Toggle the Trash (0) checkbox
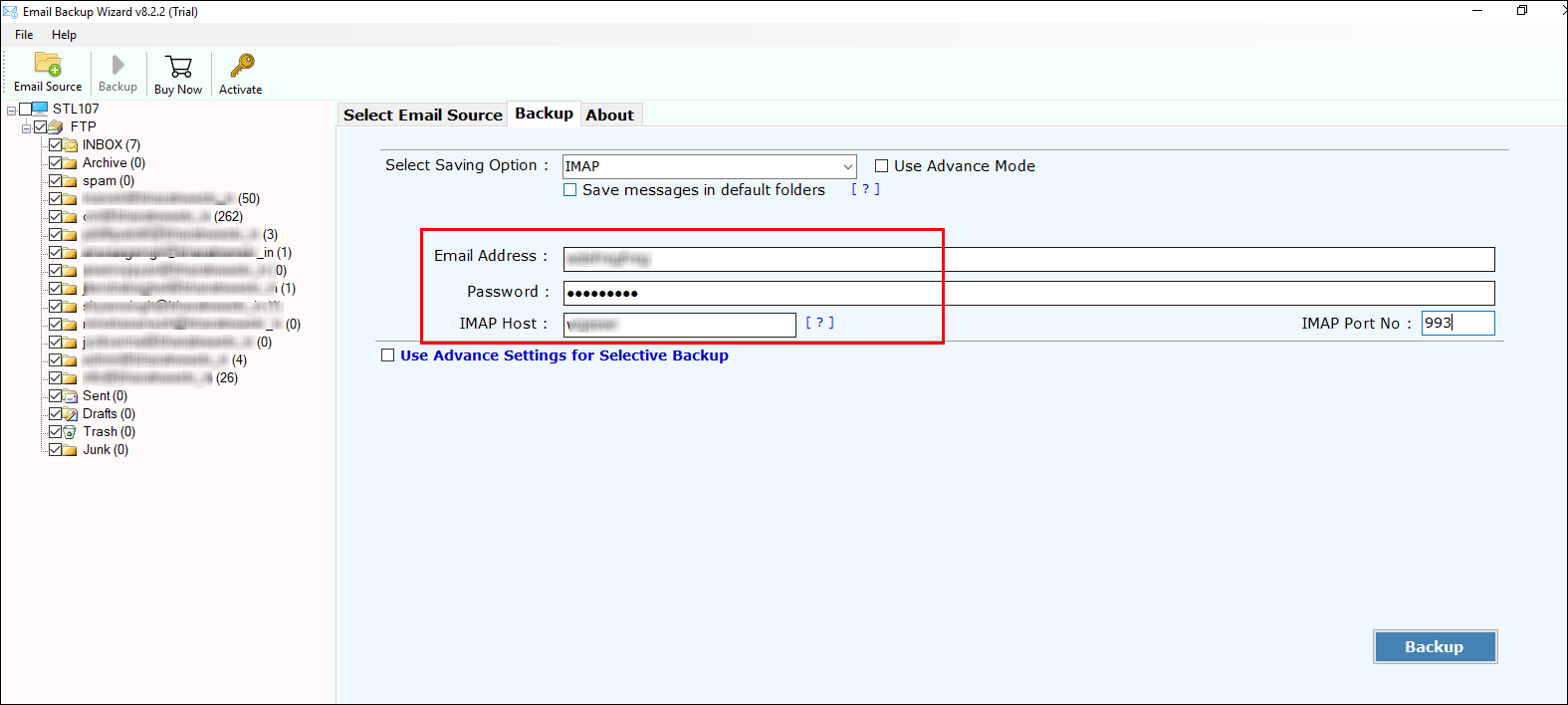The image size is (1568, 705). click(x=55, y=432)
